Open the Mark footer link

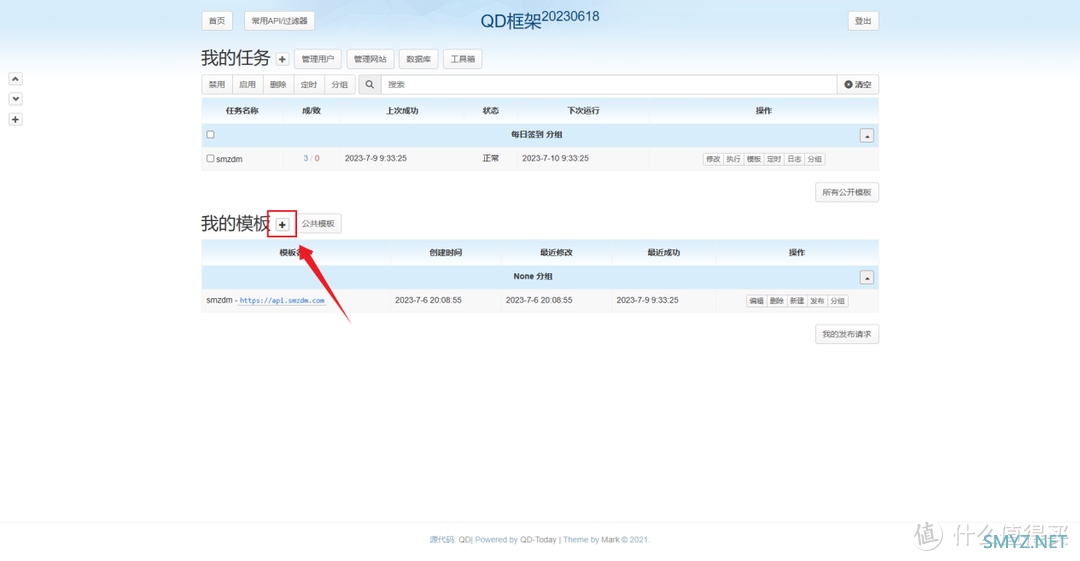pos(610,540)
